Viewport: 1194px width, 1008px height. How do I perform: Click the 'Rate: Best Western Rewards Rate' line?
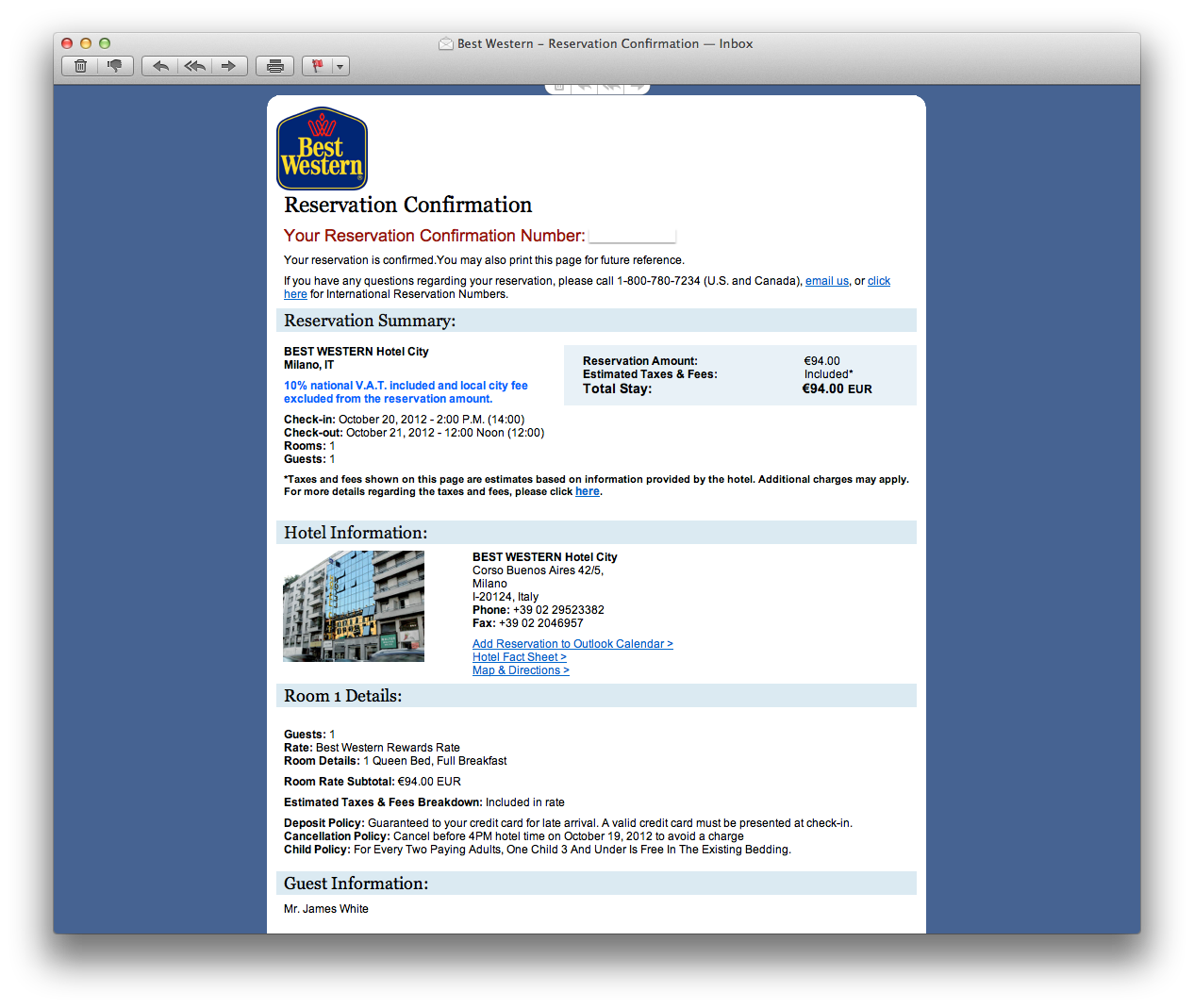click(372, 748)
